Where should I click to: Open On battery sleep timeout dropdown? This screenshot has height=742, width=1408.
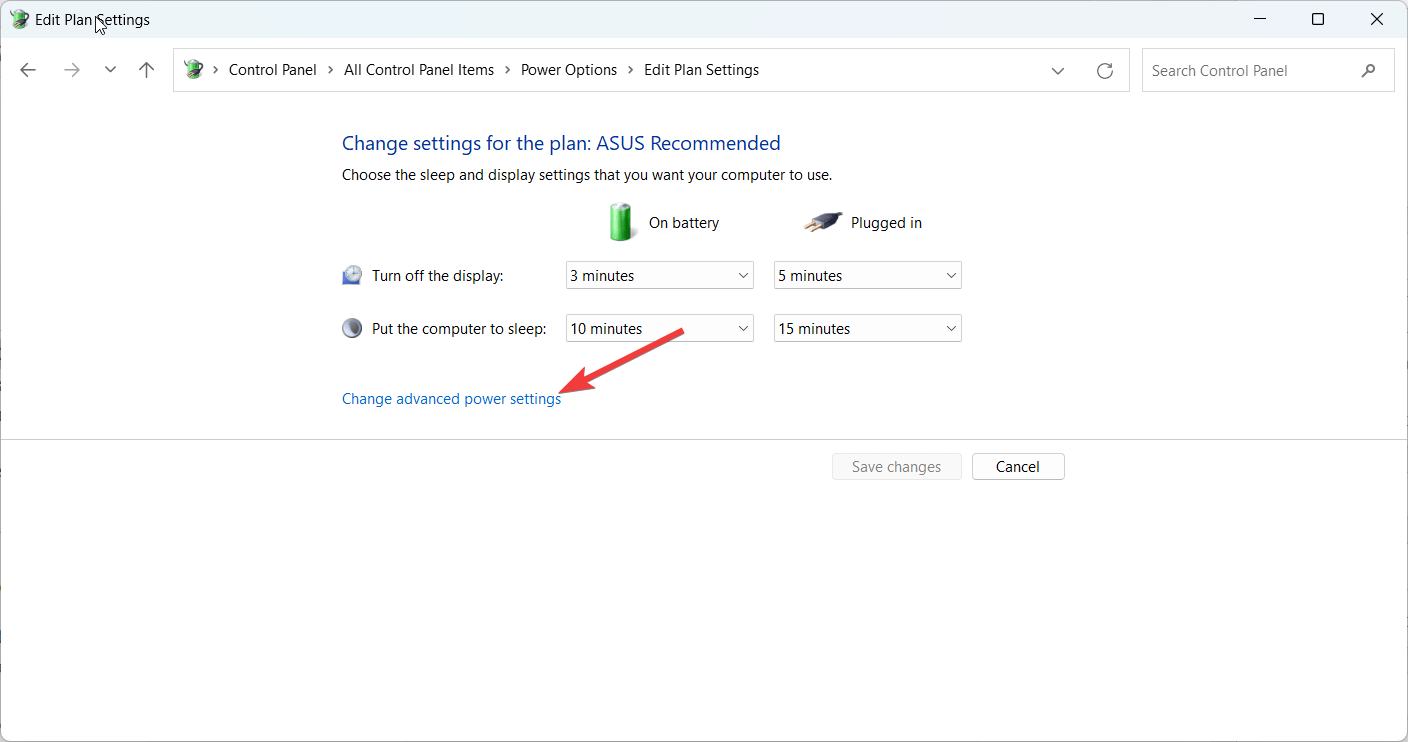coord(660,328)
